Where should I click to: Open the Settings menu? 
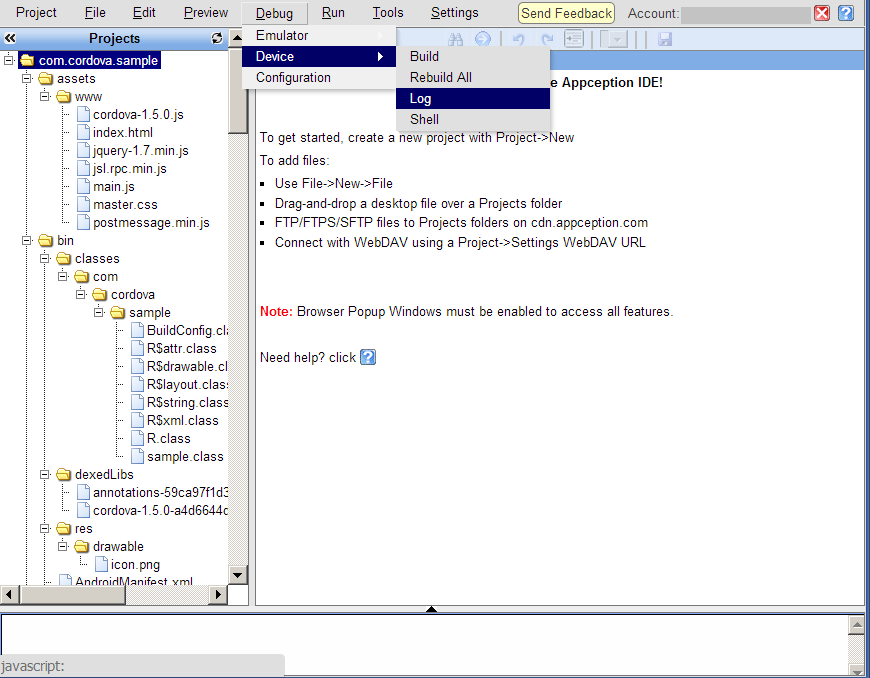point(454,12)
